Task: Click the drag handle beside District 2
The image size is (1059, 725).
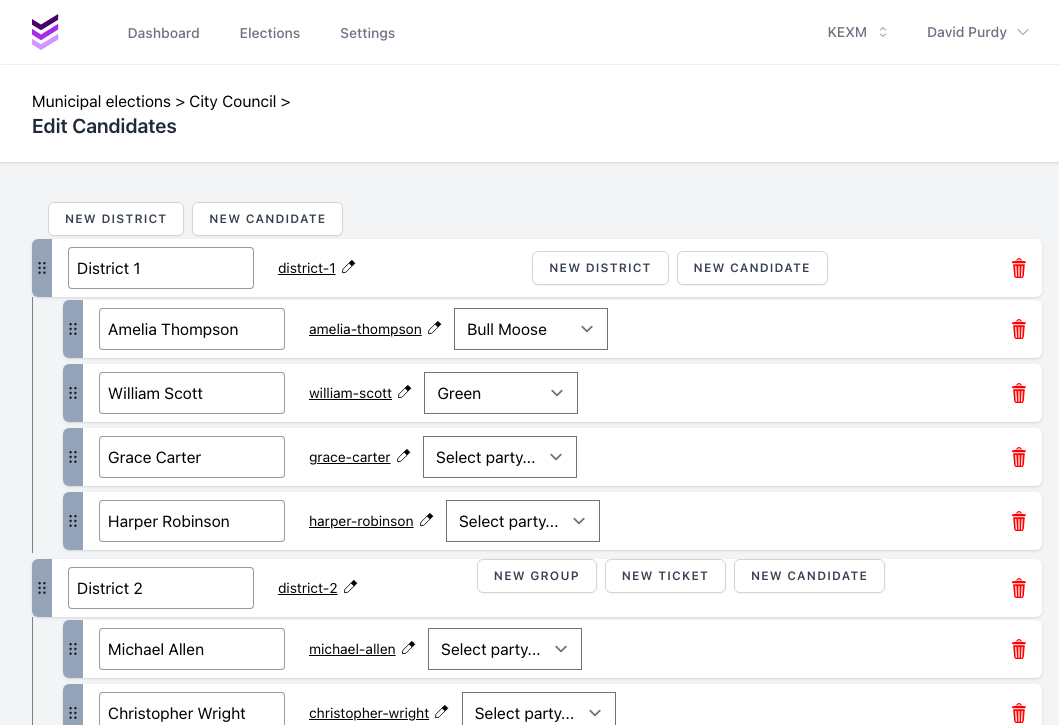Action: pos(42,588)
